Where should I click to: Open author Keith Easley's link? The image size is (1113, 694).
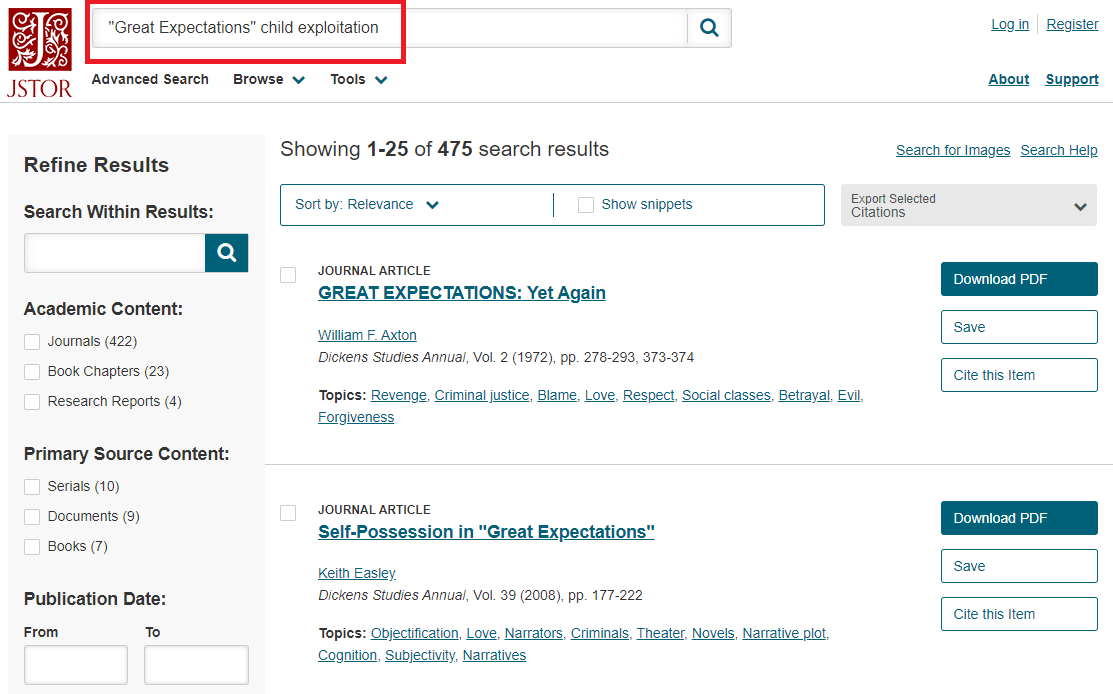point(356,573)
